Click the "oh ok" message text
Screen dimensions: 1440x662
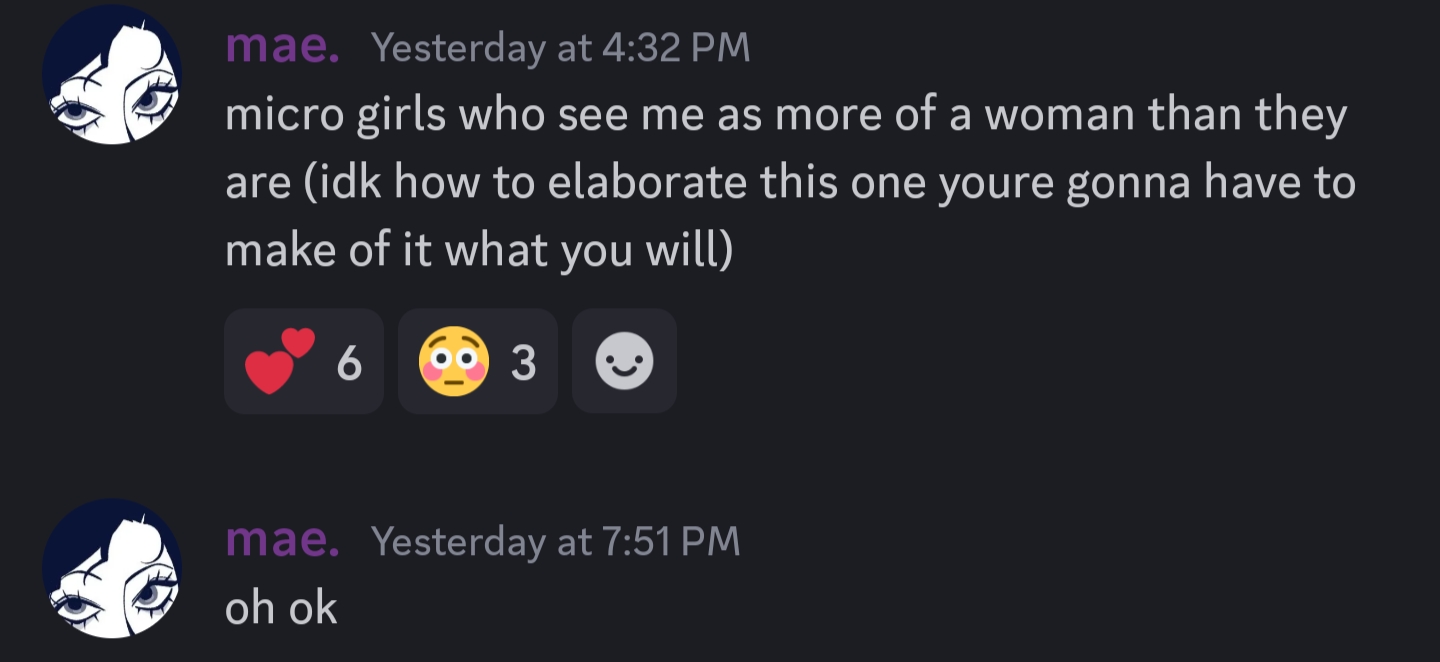coord(281,608)
